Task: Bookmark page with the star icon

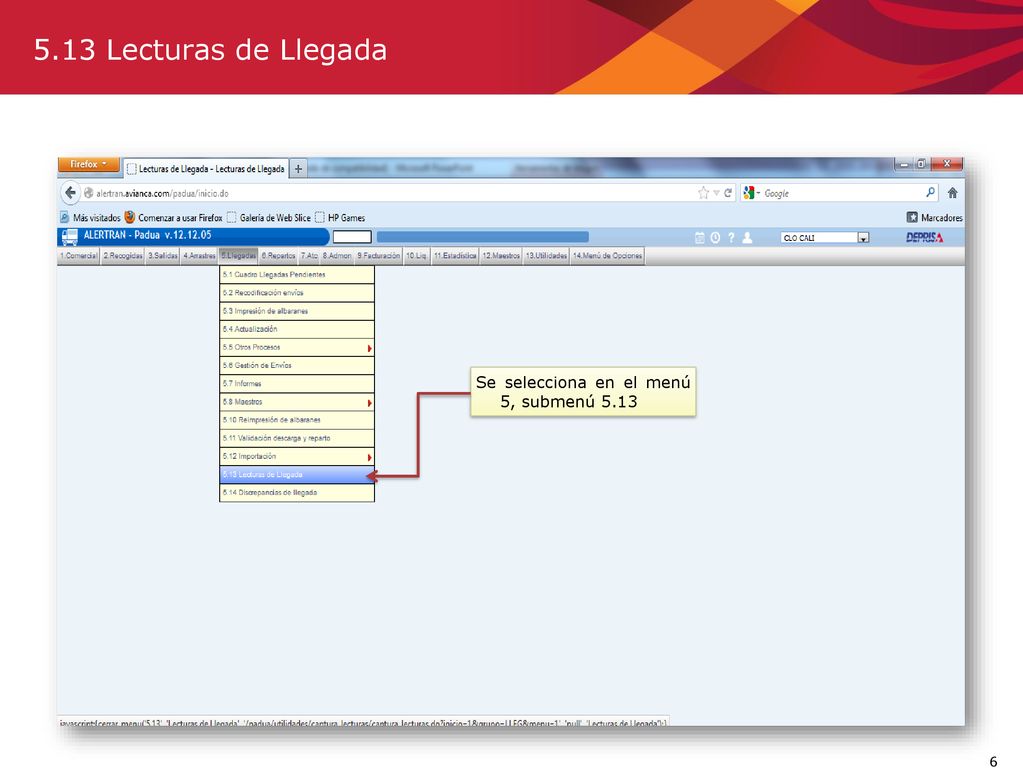Action: (703, 193)
